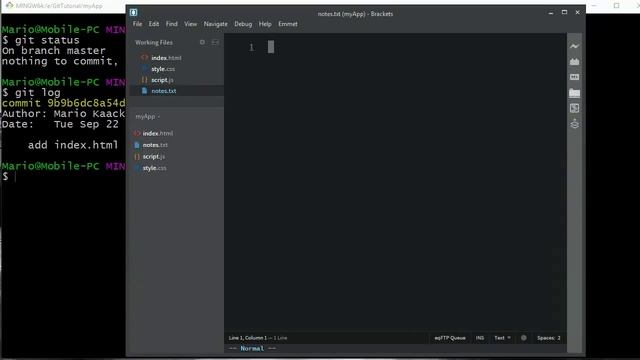Click the Brackets app logo icon
This screenshot has height=360, width=640.
[133, 13]
